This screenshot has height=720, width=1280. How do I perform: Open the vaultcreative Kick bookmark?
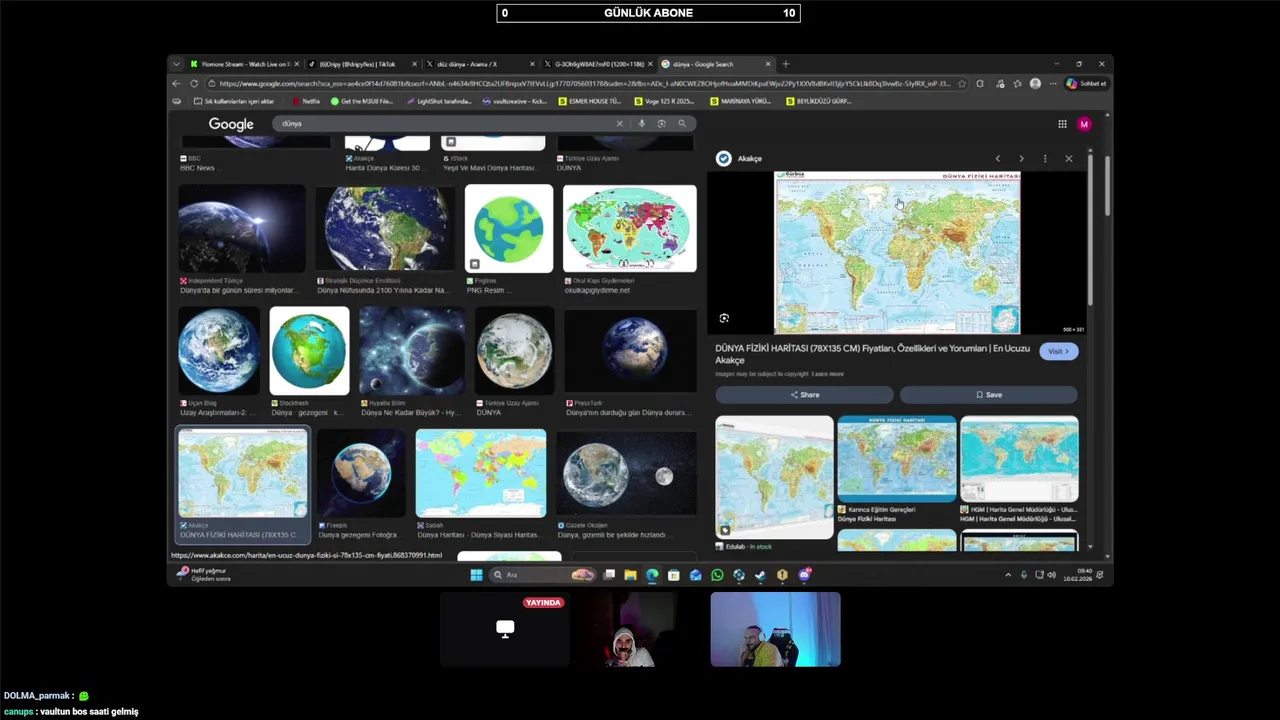point(514,101)
